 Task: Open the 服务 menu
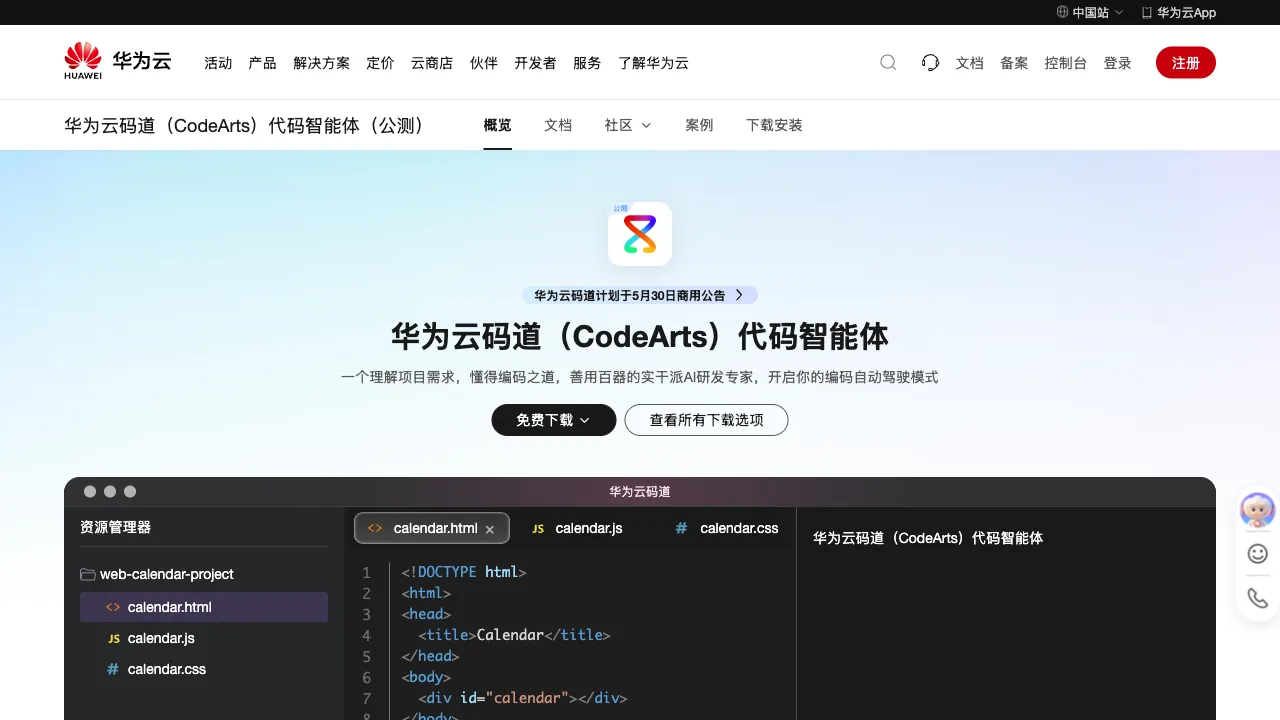587,62
